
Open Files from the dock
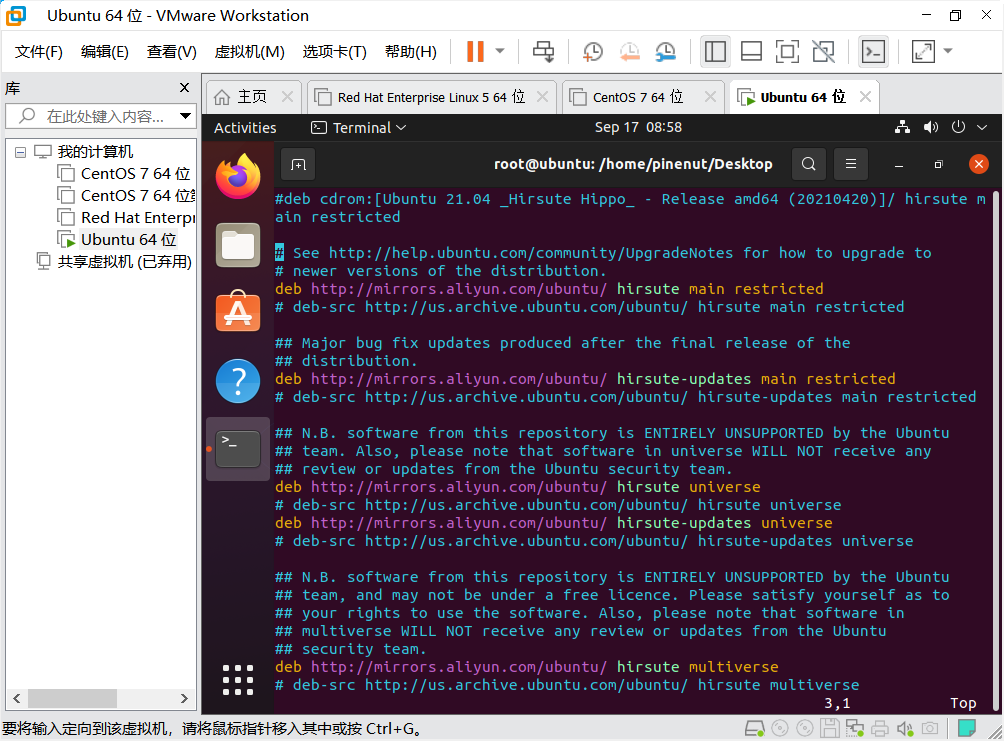238,245
